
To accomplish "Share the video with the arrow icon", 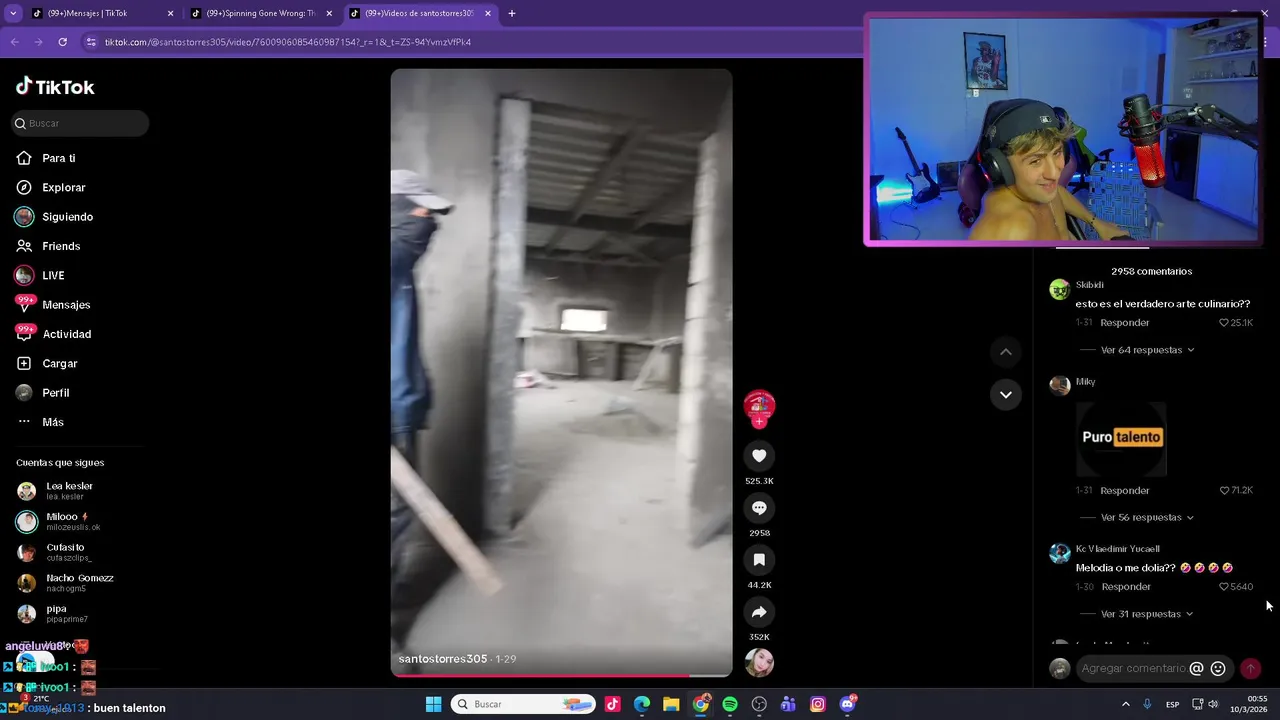I will coord(759,612).
